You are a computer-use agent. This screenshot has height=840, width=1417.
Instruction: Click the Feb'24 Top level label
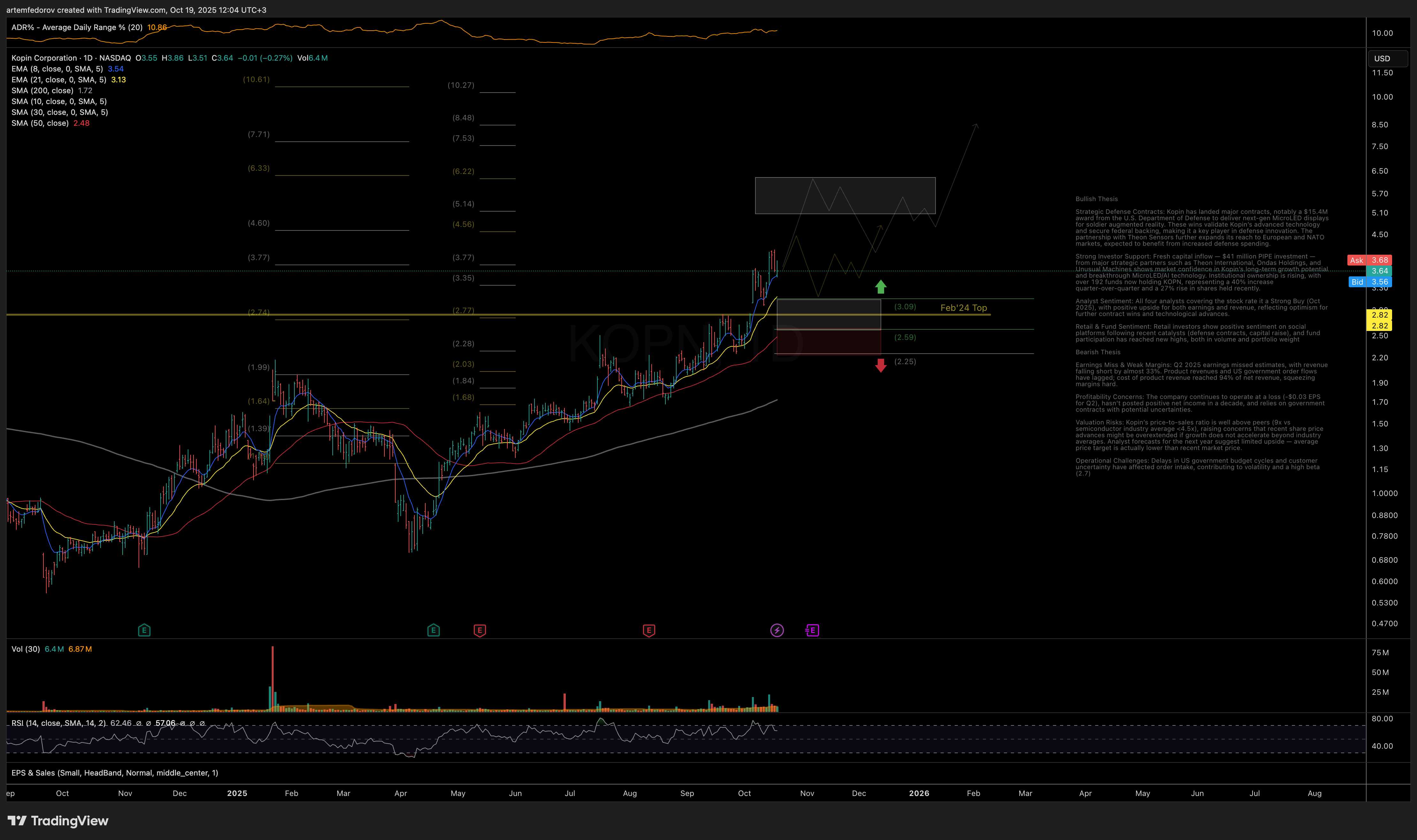964,308
